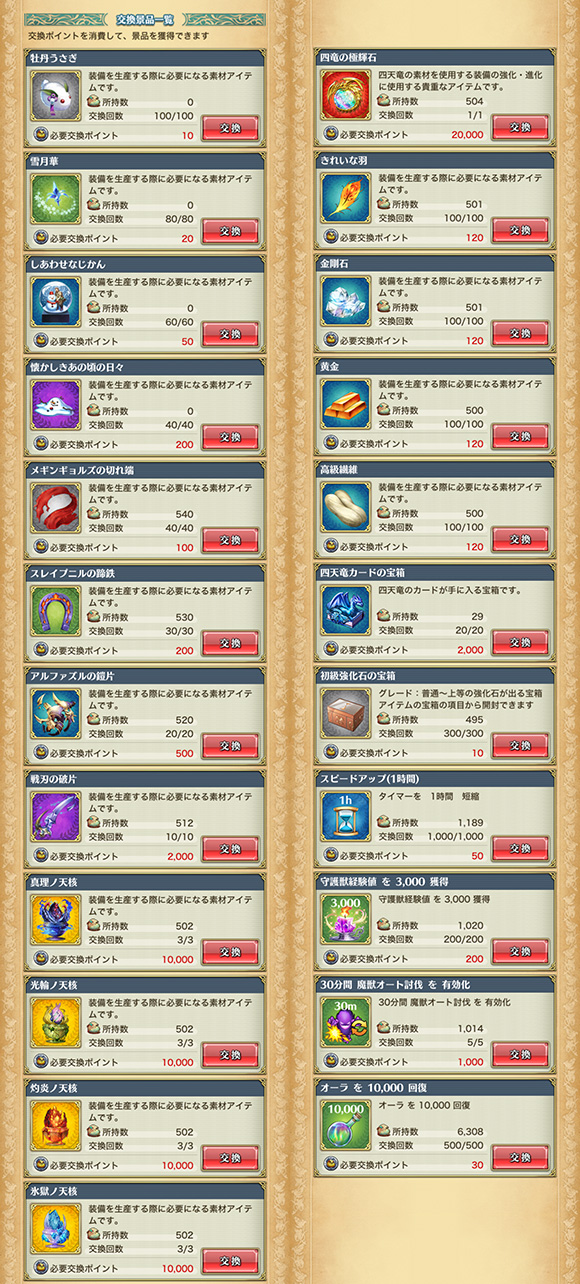Click 交換 button for 高級繊維

tap(520, 539)
